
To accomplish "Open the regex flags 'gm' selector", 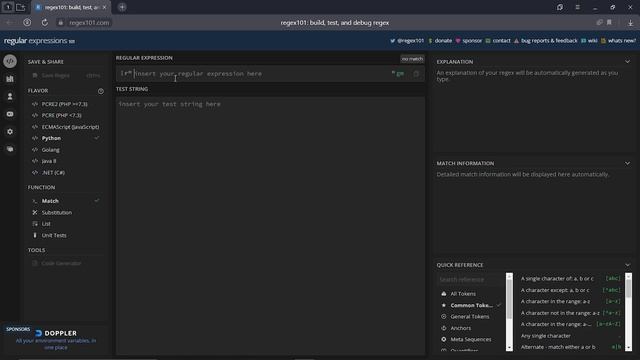I will tap(400, 74).
